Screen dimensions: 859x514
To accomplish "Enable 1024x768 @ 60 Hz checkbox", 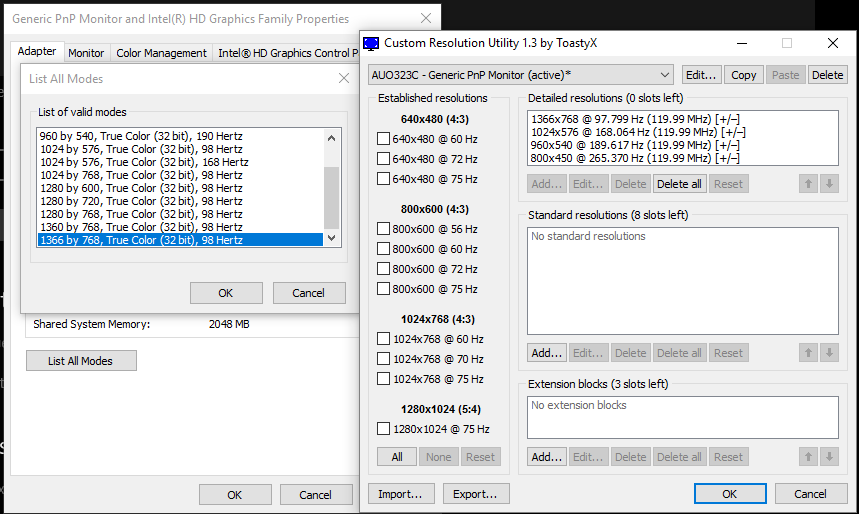I will tap(383, 339).
